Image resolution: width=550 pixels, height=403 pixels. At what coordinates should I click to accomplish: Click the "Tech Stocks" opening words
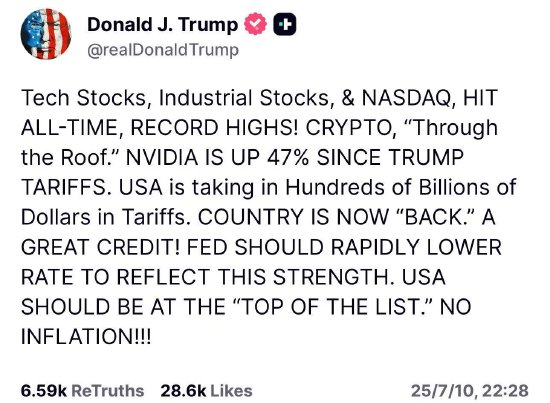pos(83,98)
